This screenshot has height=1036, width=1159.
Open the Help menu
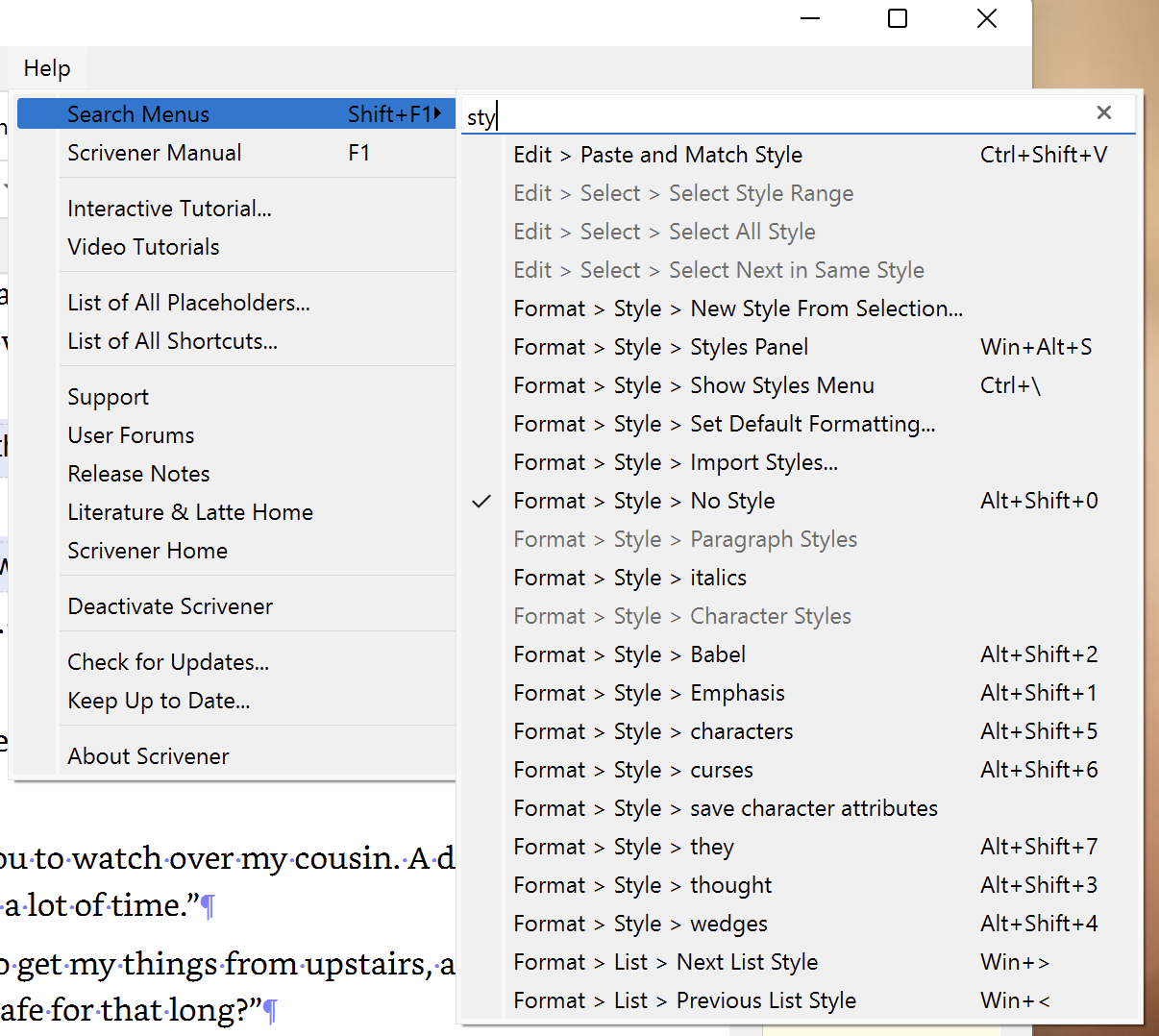pyautogui.click(x=47, y=68)
